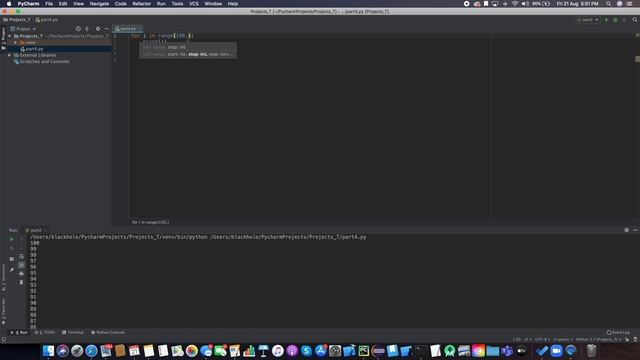Open Notification Center list icon
The image size is (640, 360).
click(x=630, y=4)
